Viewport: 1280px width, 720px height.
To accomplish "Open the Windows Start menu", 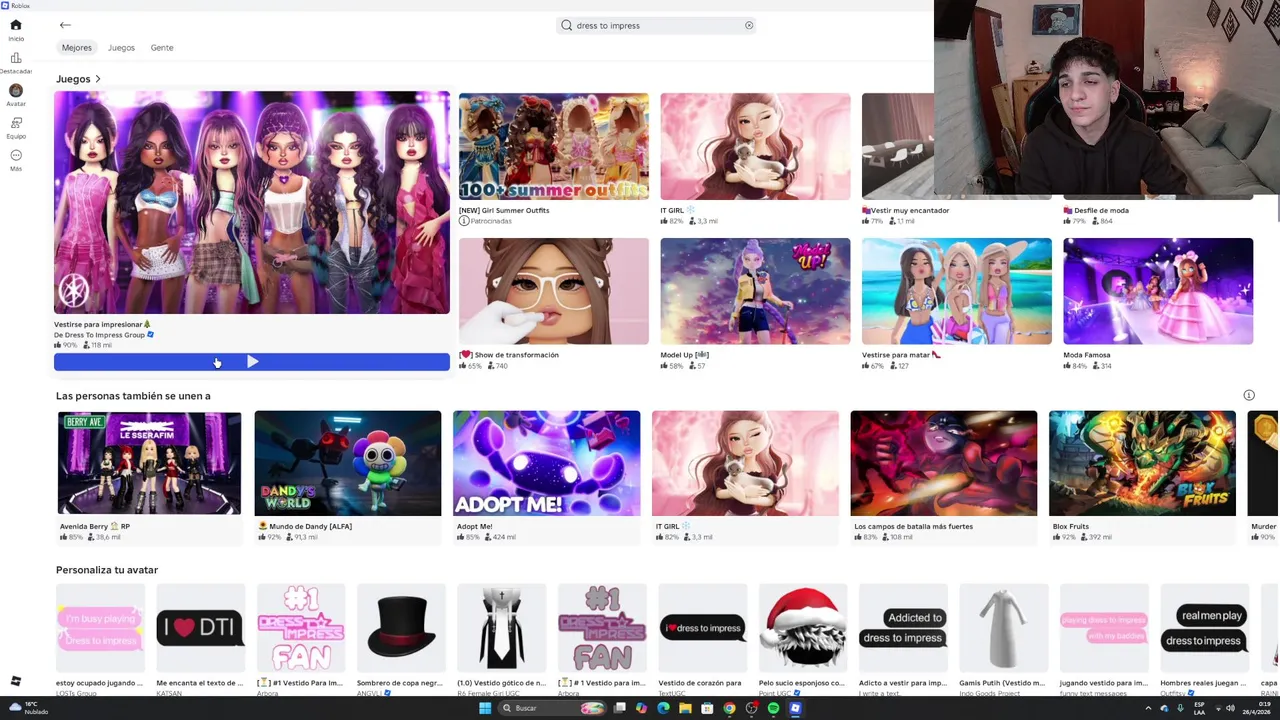I will click(485, 708).
